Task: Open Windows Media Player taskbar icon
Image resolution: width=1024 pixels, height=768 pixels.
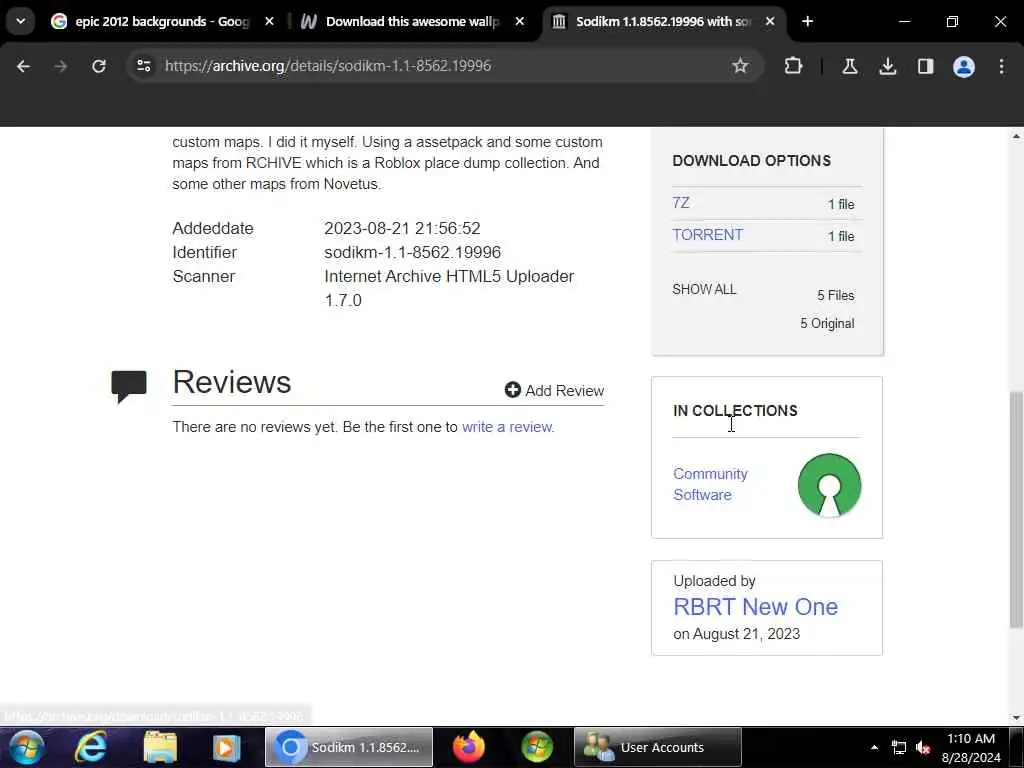Action: click(226, 747)
